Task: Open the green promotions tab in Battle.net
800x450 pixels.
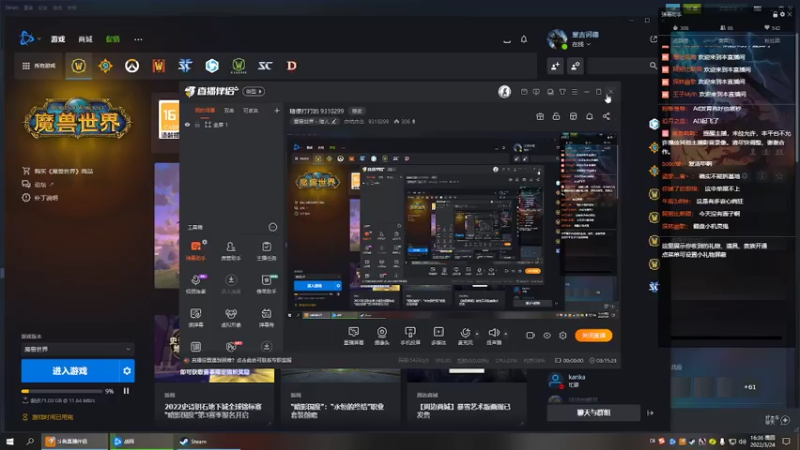Action: coord(113,39)
